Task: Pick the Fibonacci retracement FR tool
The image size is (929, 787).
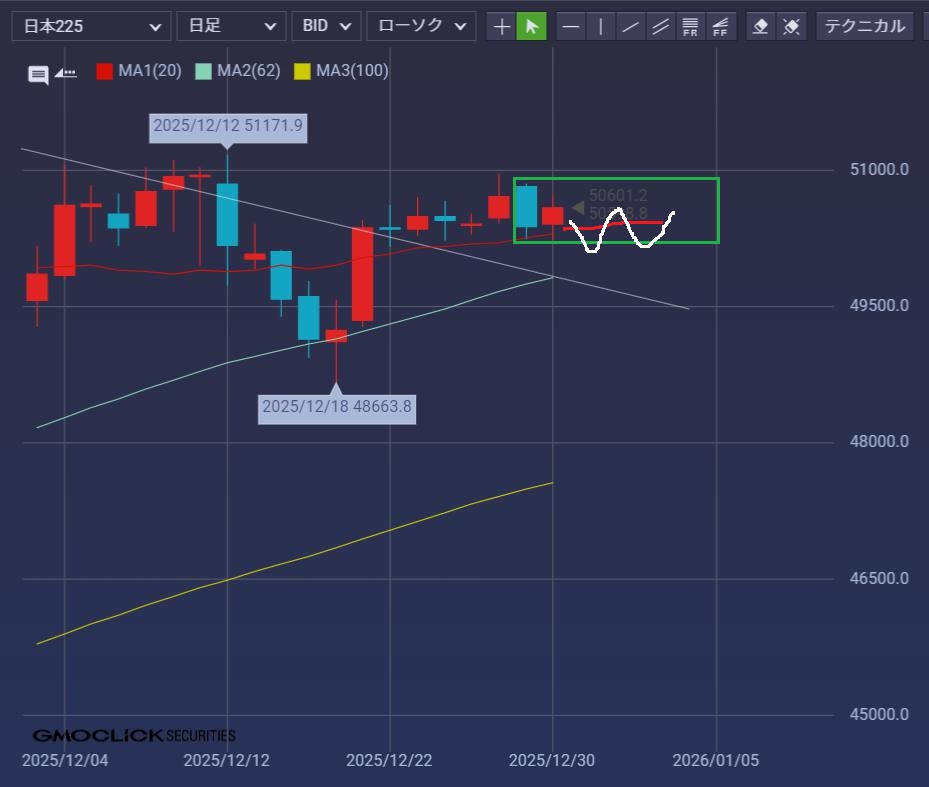Action: (690, 26)
